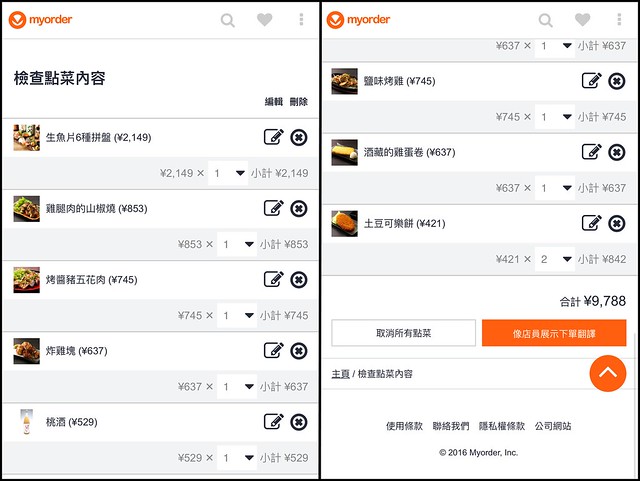Open 使用條款 footer link

coord(405,426)
